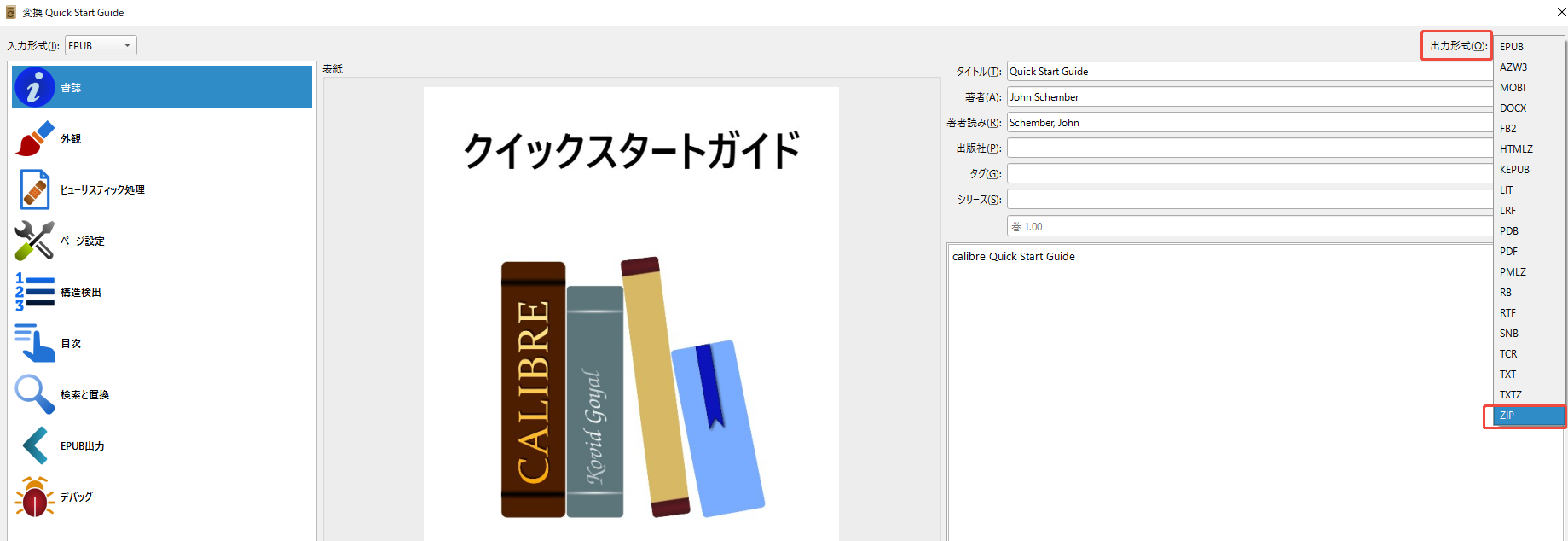Open the 目次 pointing hand icon
This screenshot has height=541, width=1568.
35,343
